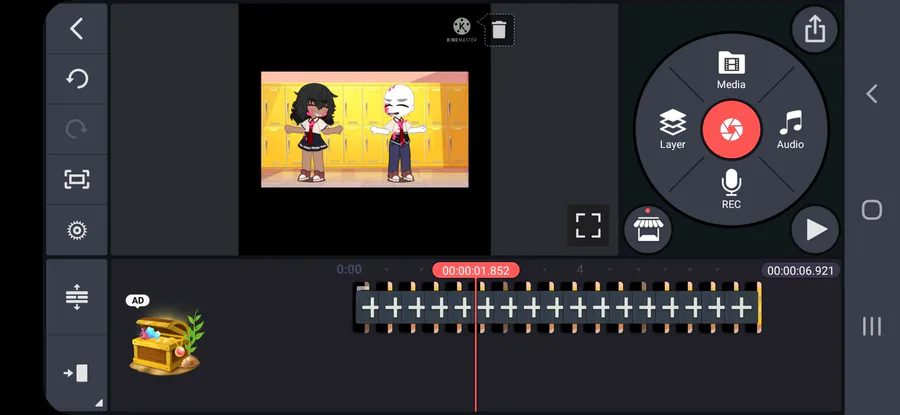Screen dimensions: 900x415
Task: Go back using the KineMaster back arrow
Action: tap(76, 28)
